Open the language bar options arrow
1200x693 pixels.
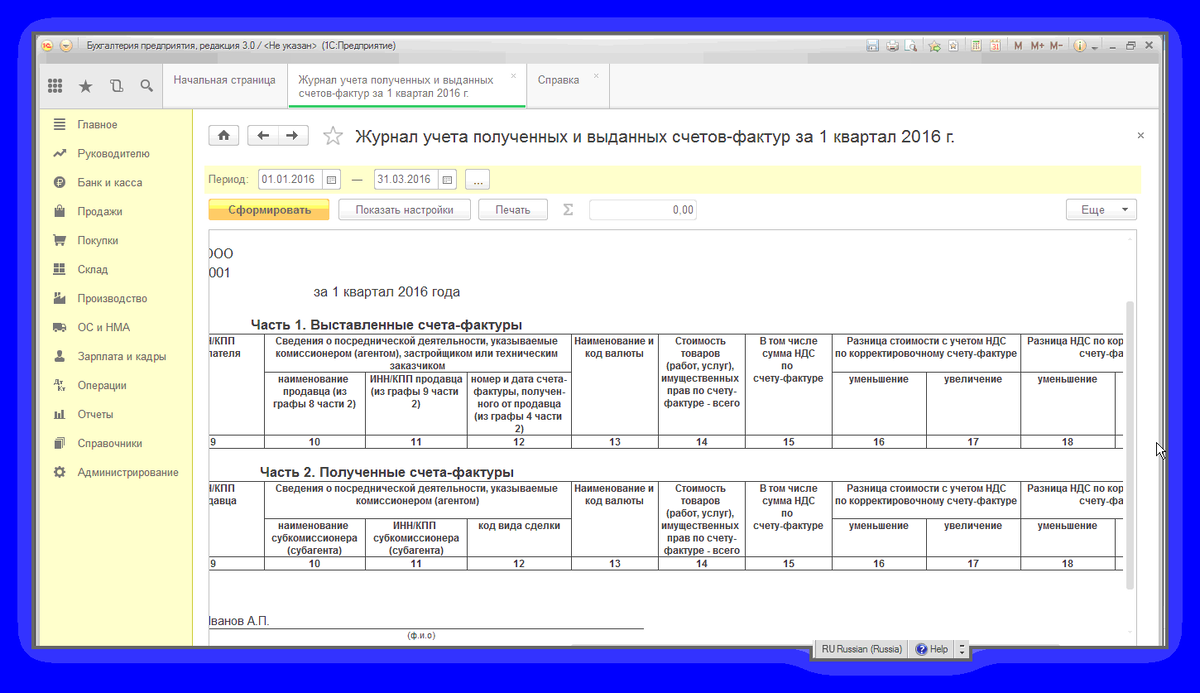(962, 649)
